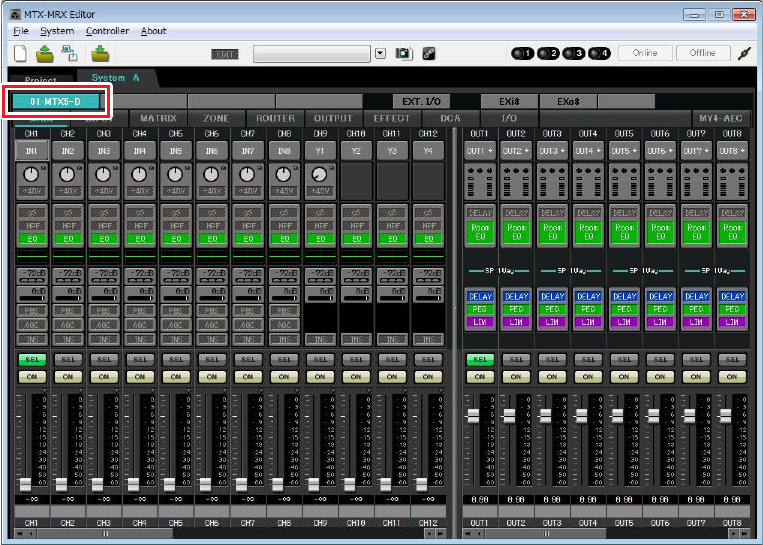Click the link chain toolbar icon
This screenshot has width=763, height=545.
point(429,54)
